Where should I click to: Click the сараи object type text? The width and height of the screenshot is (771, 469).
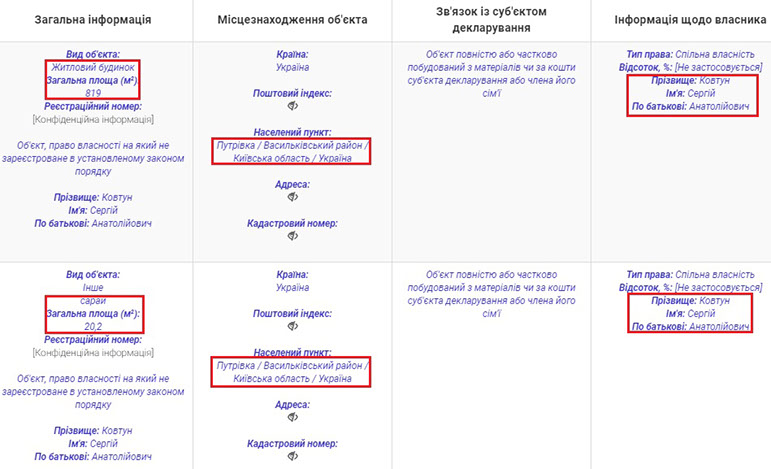93,300
